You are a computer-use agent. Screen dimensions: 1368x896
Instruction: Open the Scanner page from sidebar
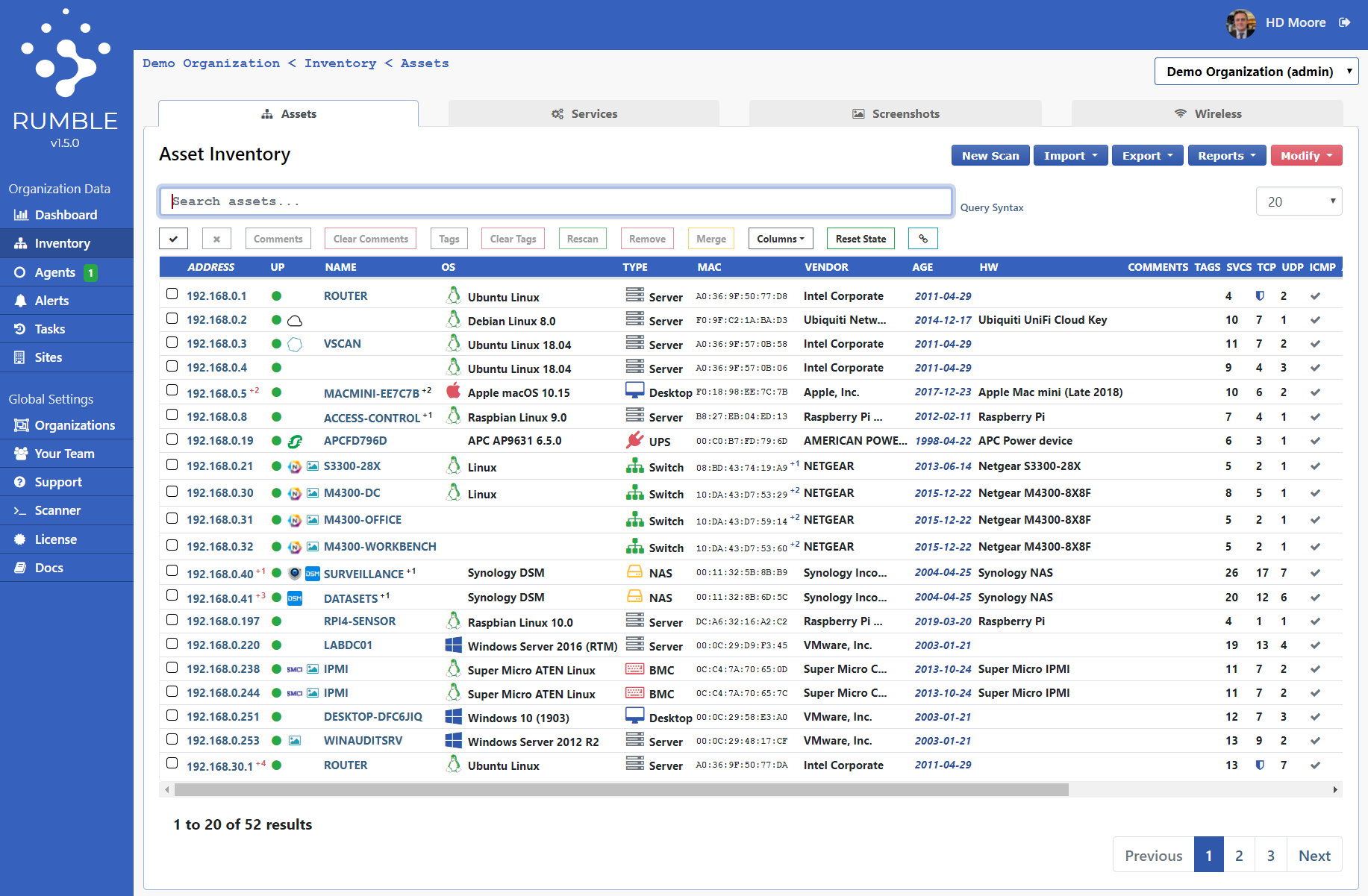click(57, 510)
